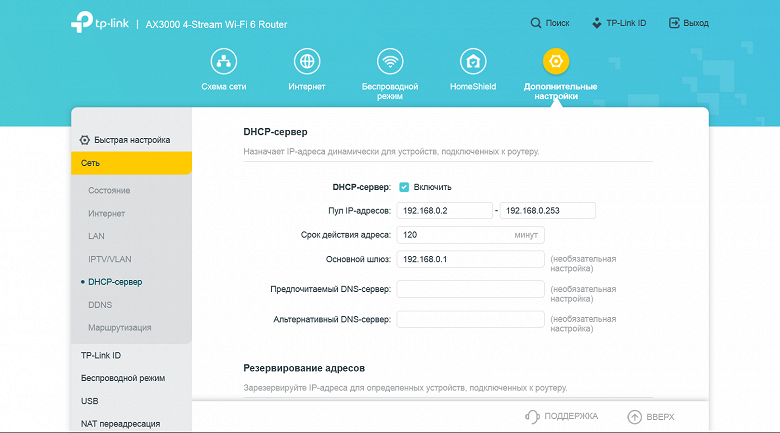Click the Выход logout icon

(x=674, y=23)
